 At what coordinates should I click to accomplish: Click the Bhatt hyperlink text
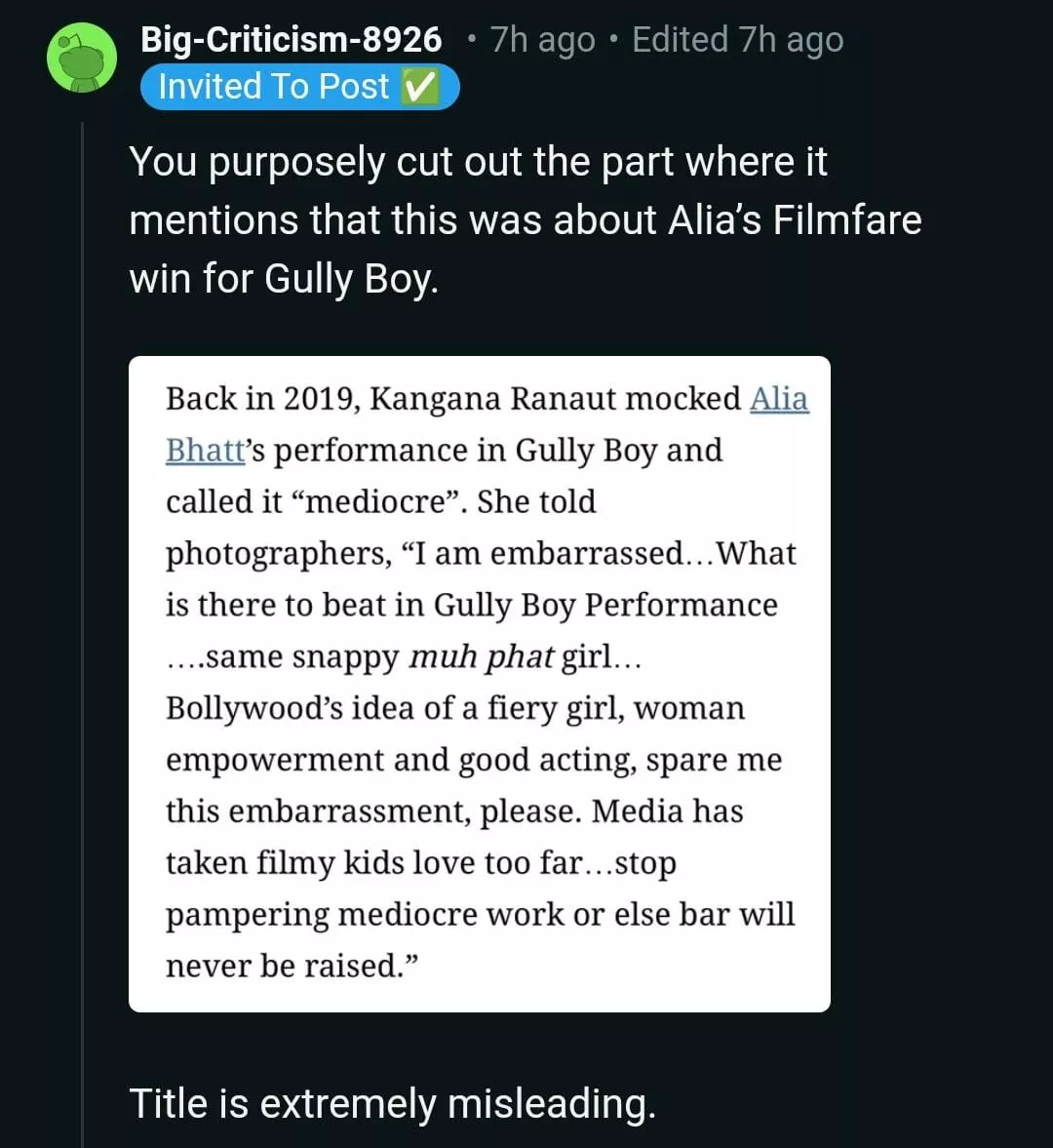coord(205,451)
